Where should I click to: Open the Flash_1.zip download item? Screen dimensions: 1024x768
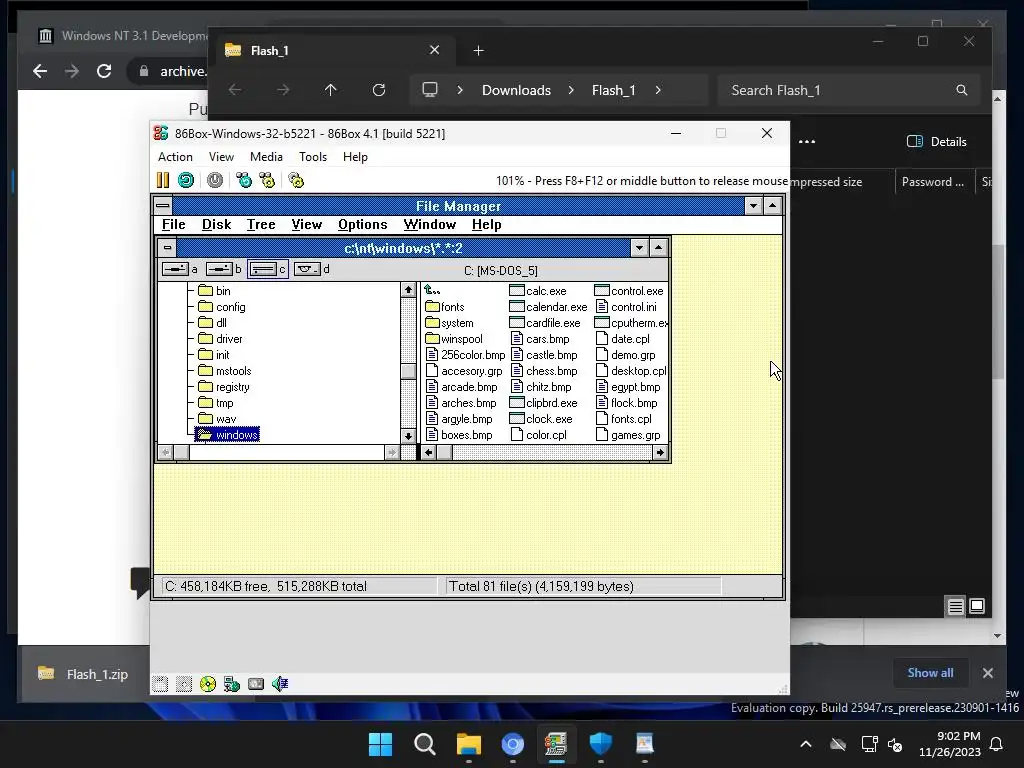(x=84, y=674)
